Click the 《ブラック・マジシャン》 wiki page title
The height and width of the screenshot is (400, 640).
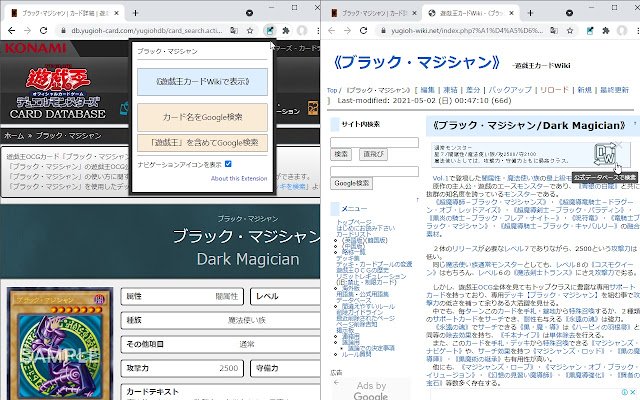pyautogui.click(x=417, y=62)
